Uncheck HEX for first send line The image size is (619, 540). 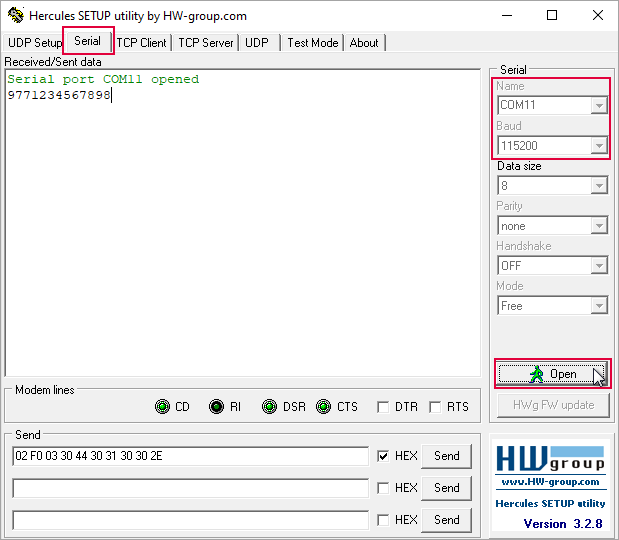pos(383,456)
